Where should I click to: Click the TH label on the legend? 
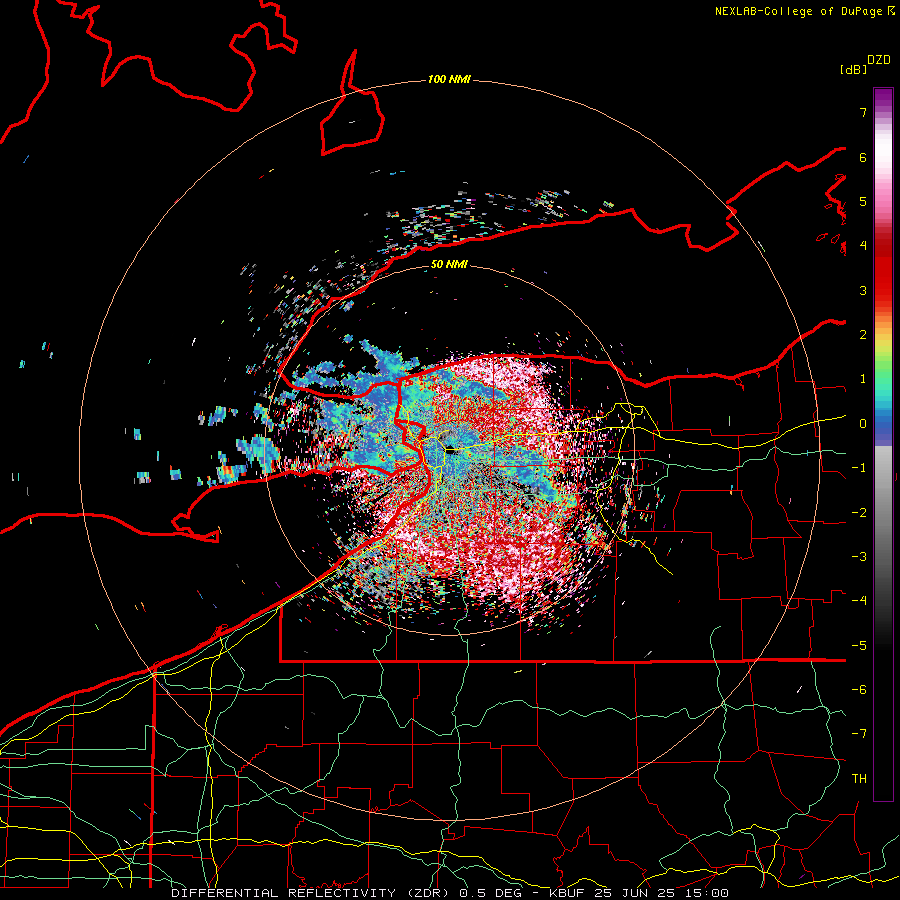[859, 778]
